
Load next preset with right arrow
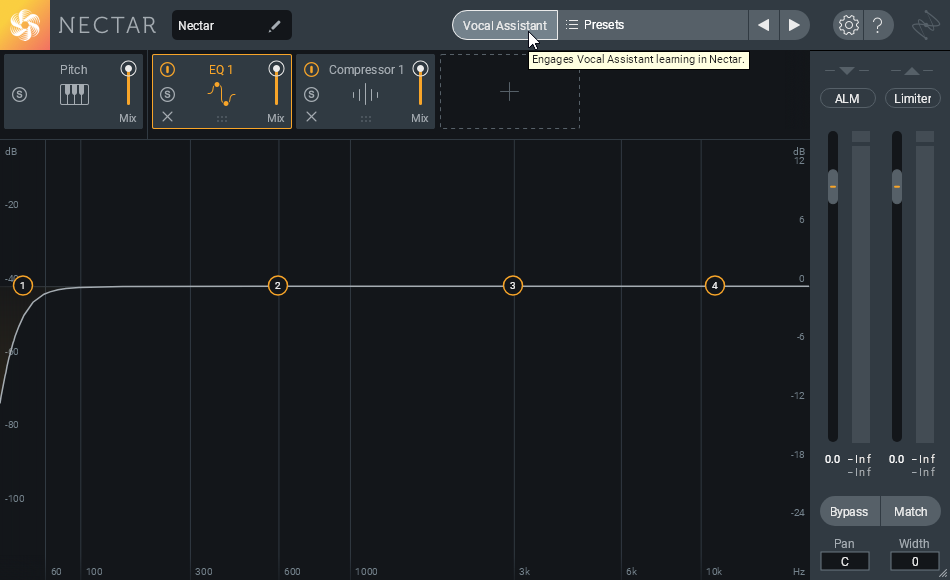click(794, 25)
